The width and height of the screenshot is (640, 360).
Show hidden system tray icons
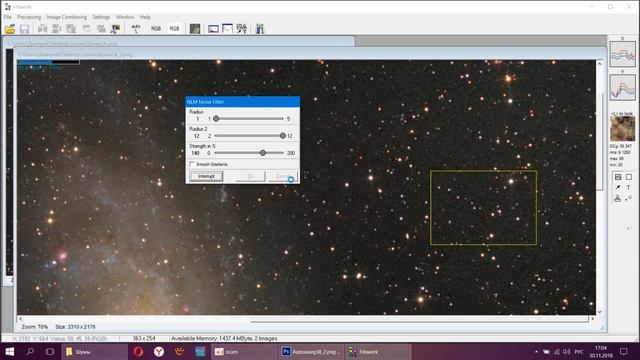tap(536, 351)
